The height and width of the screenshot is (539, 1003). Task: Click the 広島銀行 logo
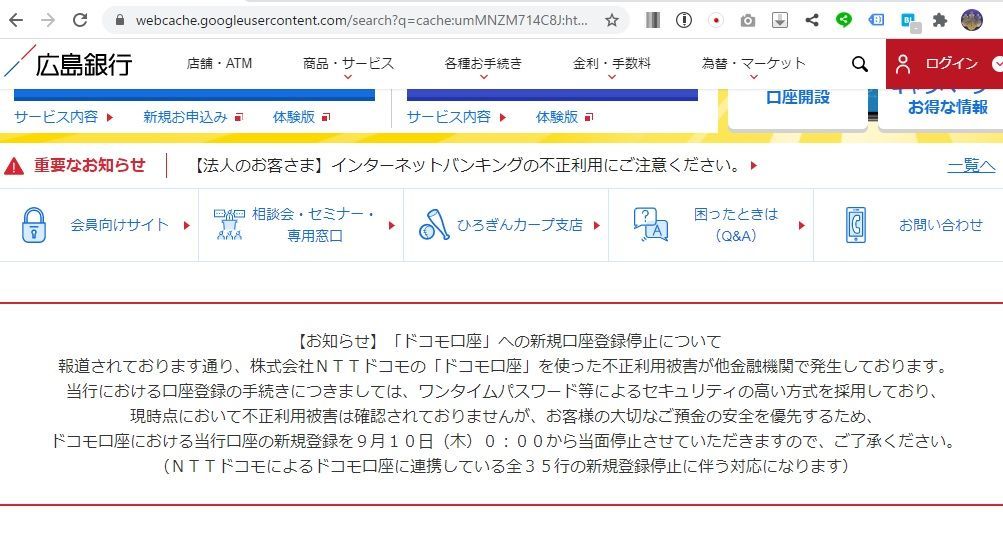pos(68,63)
